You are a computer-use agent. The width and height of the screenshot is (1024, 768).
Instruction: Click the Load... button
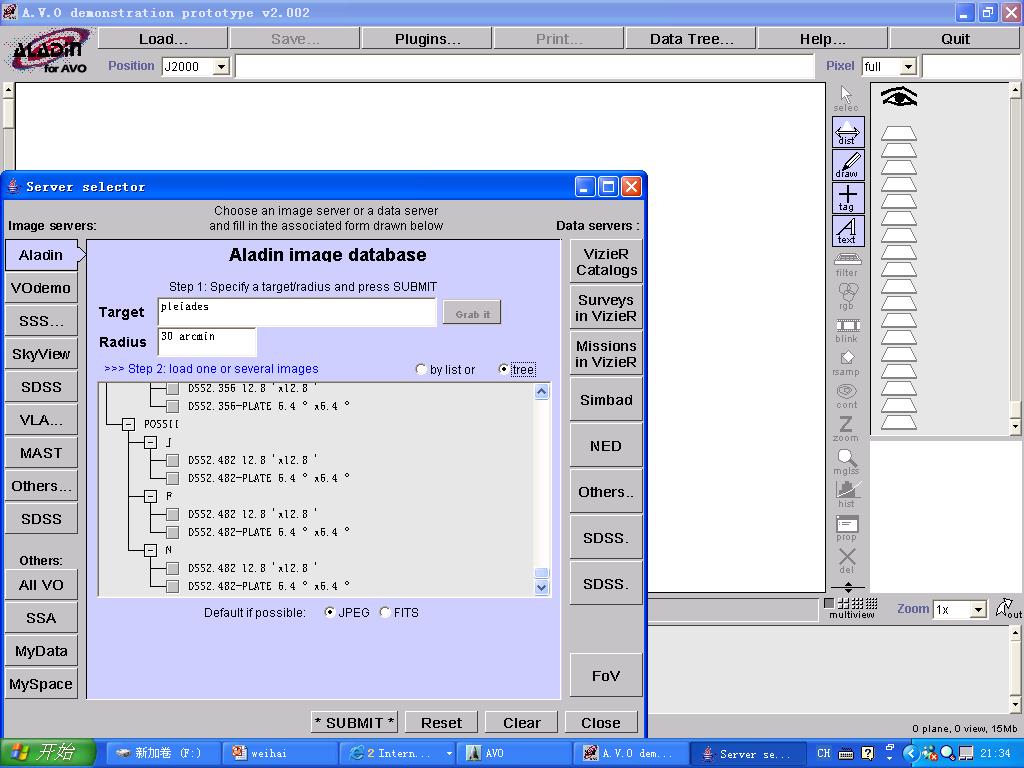[x=163, y=39]
